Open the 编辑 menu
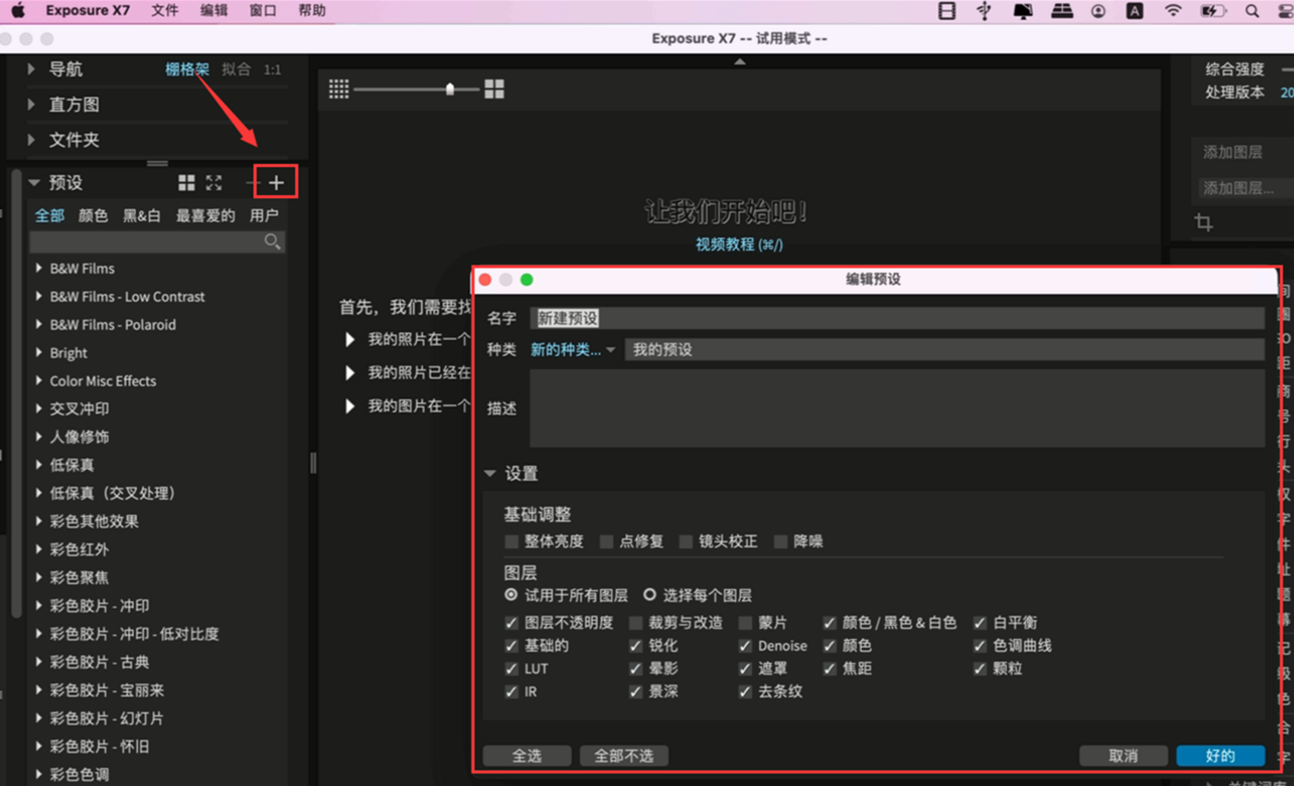1294x786 pixels. [x=214, y=11]
